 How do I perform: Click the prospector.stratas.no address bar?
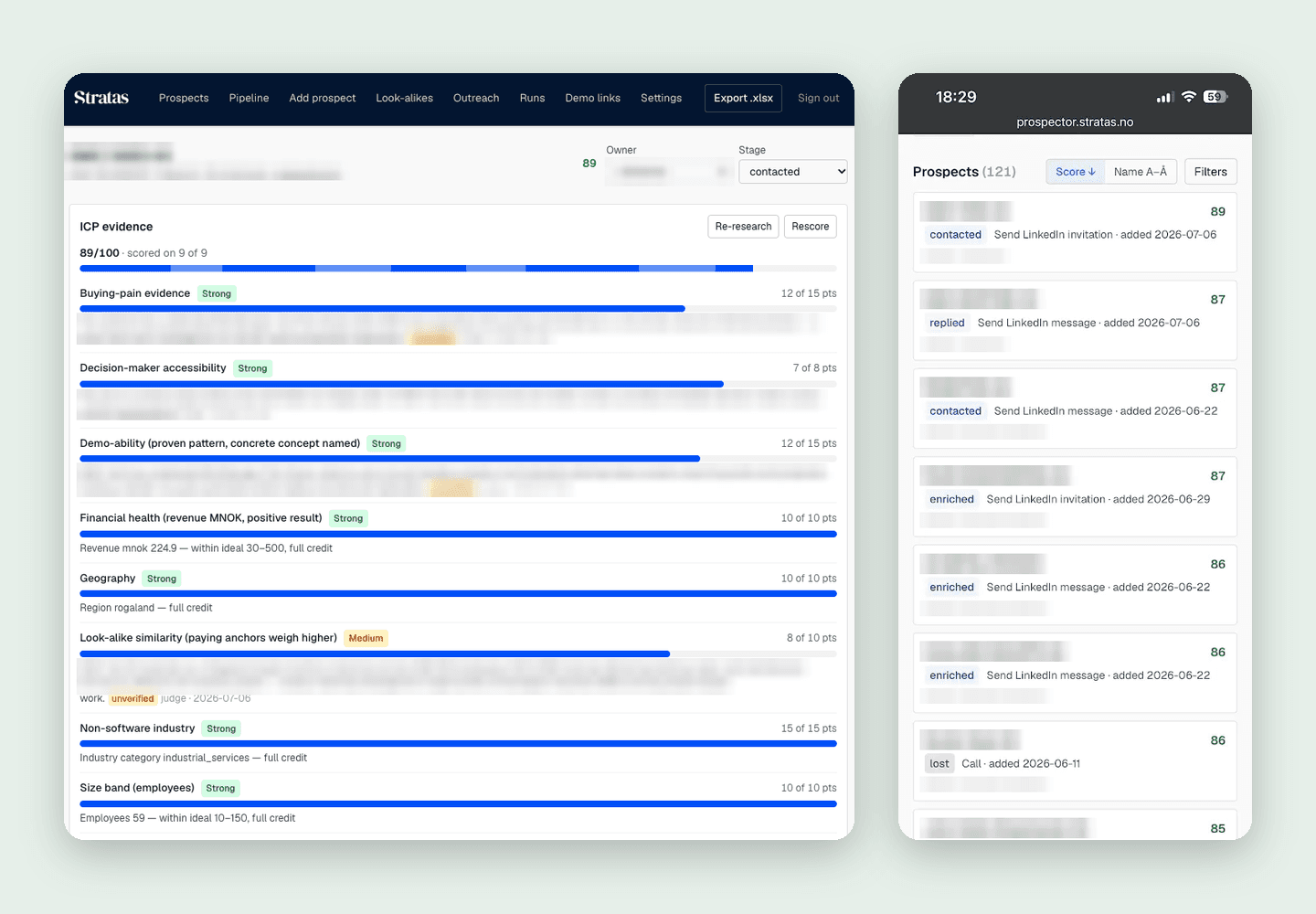click(x=1075, y=122)
